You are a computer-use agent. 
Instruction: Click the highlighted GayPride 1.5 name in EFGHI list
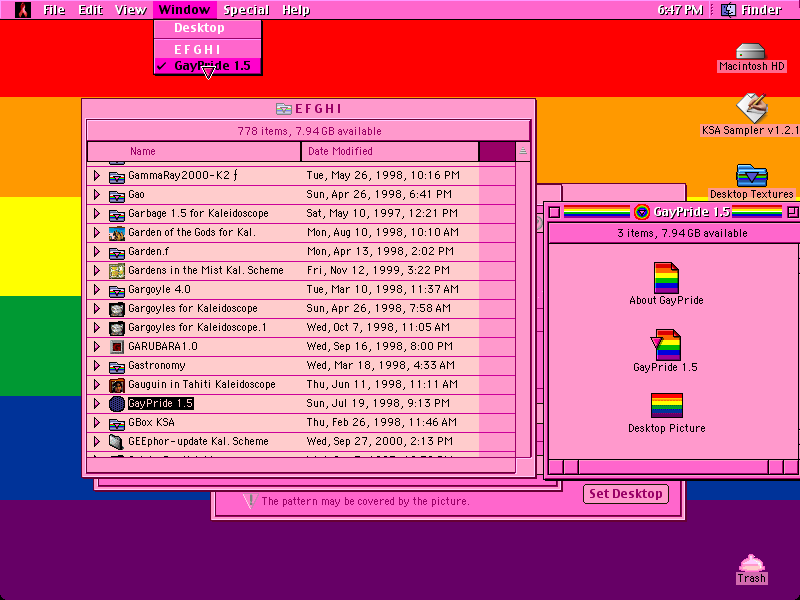point(161,404)
